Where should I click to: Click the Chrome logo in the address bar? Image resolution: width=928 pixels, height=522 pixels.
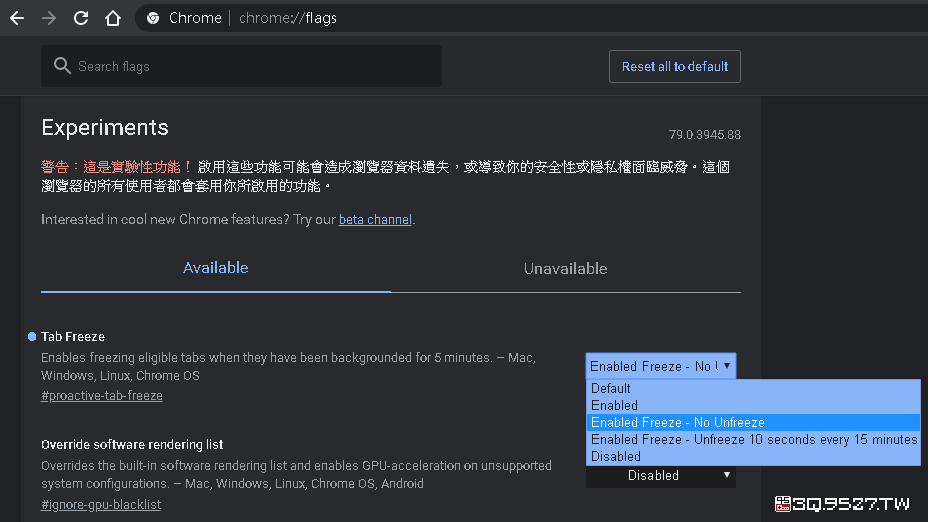(153, 18)
